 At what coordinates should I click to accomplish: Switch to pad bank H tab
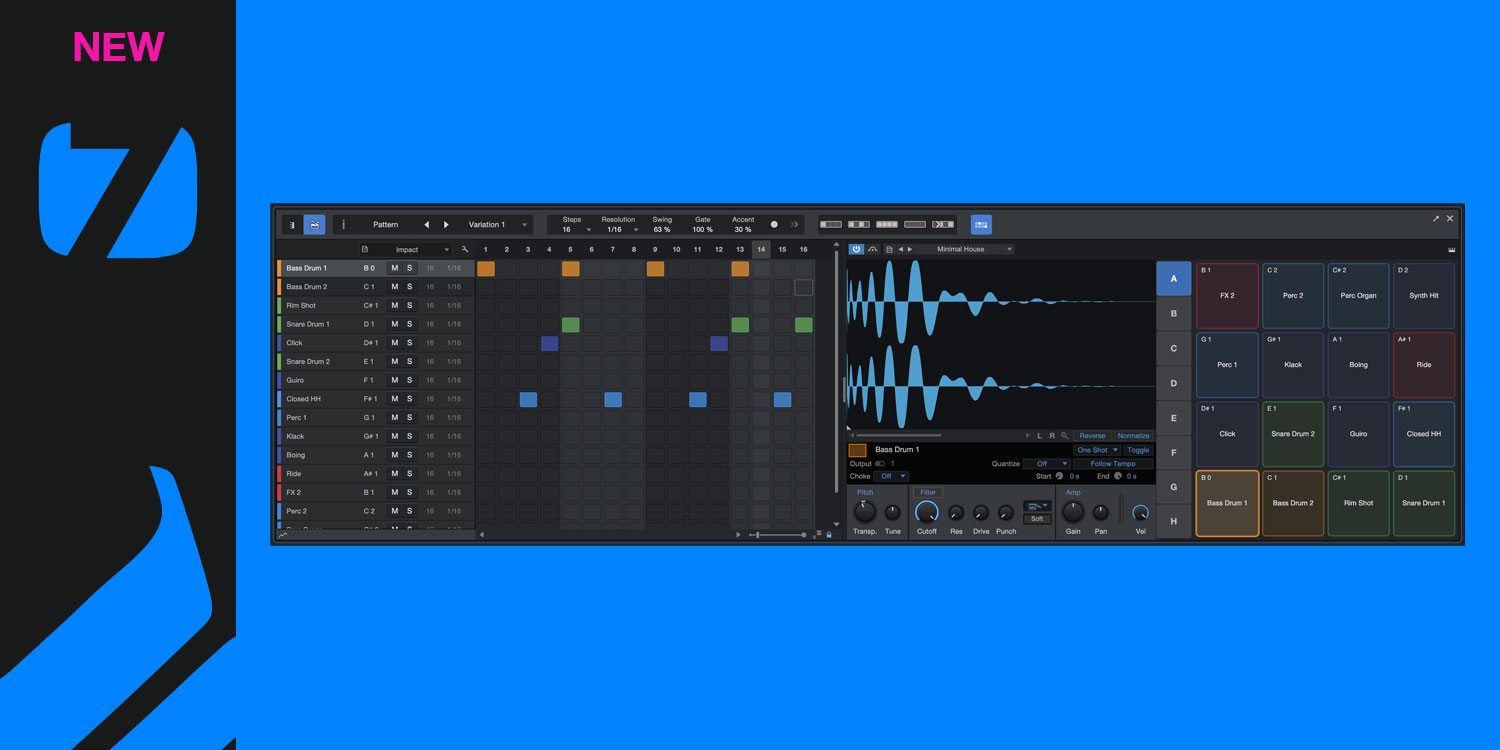(x=1174, y=522)
